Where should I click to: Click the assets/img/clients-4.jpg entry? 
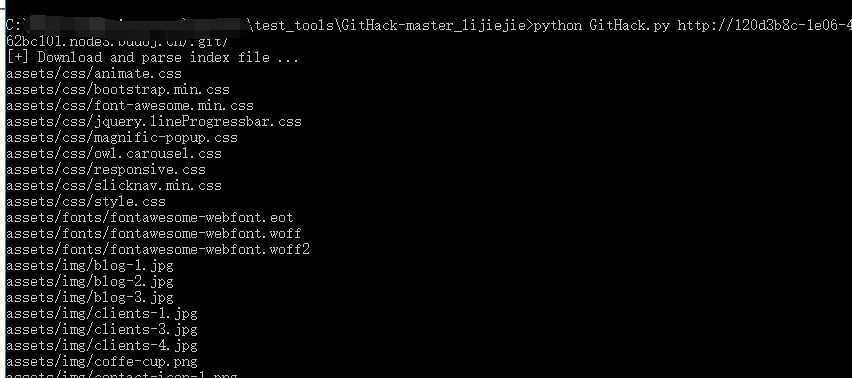102,345
